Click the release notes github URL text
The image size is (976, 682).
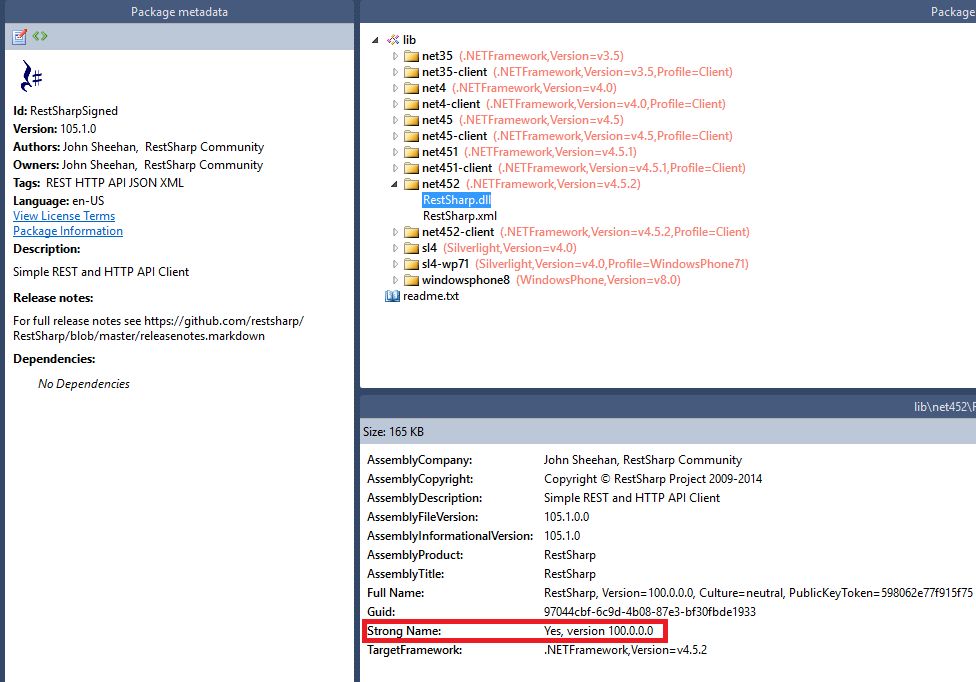point(159,329)
